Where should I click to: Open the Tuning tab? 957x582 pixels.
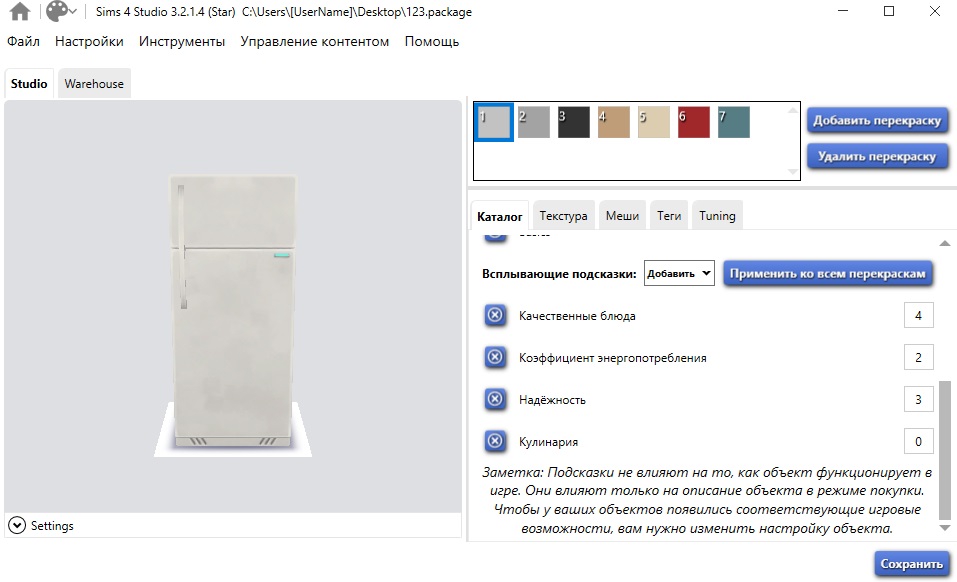[717, 216]
